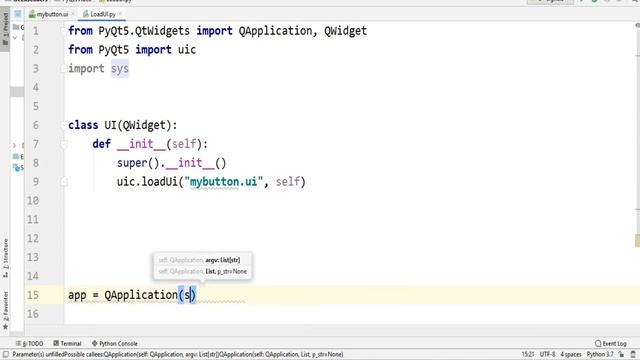The image size is (640, 360).
Task: Click the Event Log magnifier icon
Action: [x=598, y=344]
